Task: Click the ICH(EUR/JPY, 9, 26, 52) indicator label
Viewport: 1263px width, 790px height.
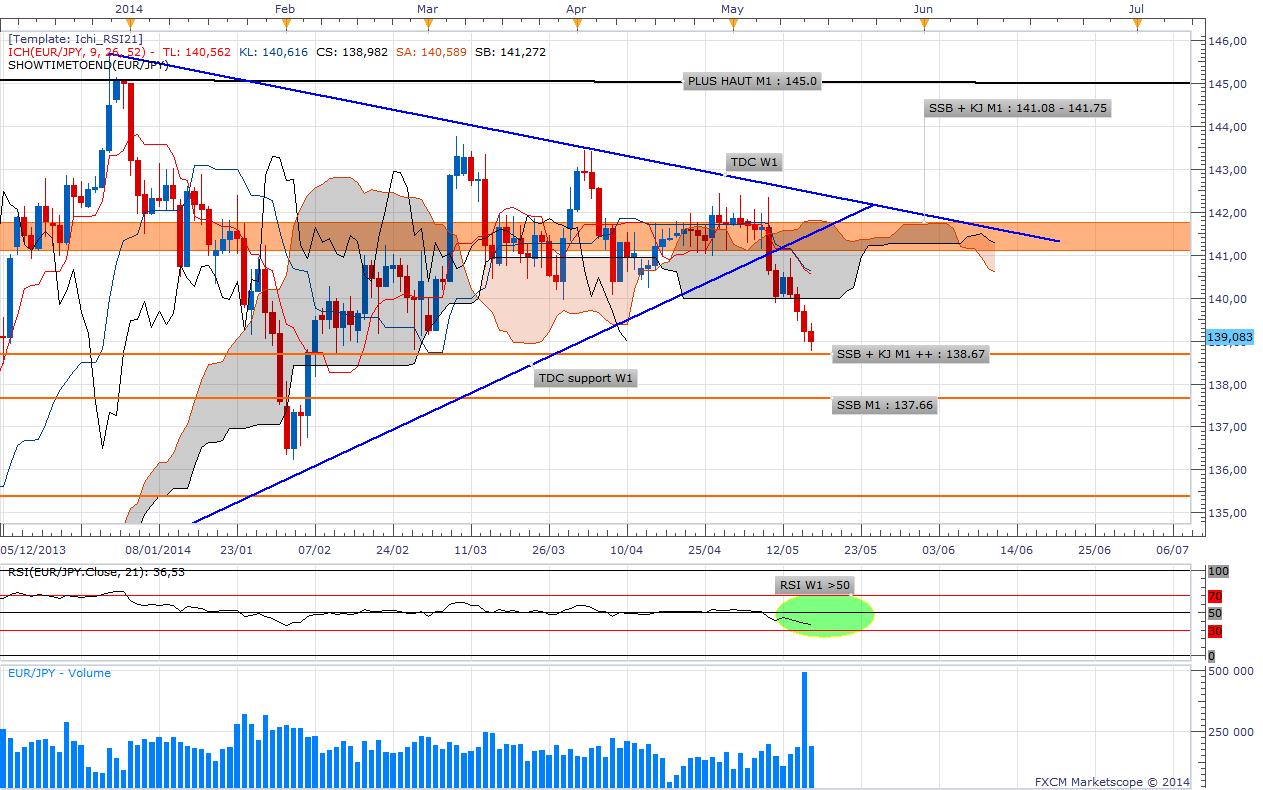Action: pyautogui.click(x=77, y=52)
